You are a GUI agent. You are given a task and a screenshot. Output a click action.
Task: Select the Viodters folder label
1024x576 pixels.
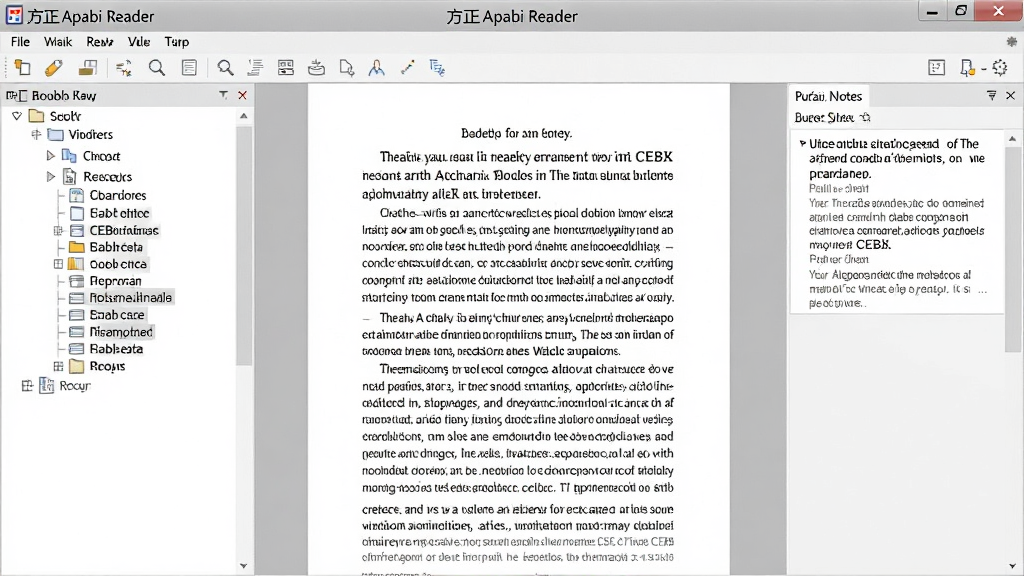coord(90,135)
